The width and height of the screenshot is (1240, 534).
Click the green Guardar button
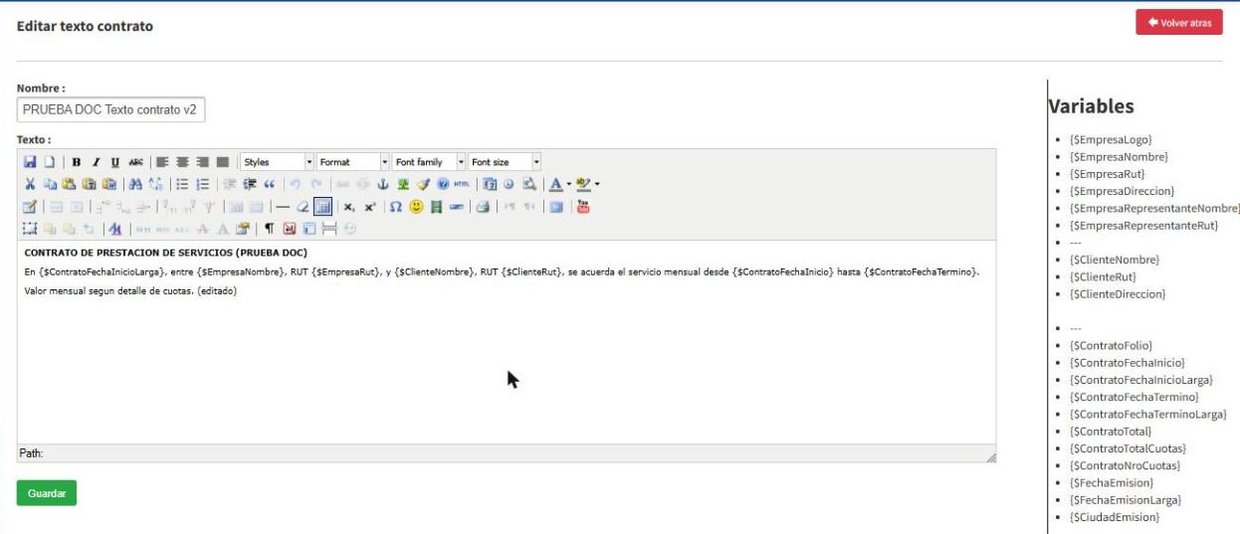tap(47, 493)
